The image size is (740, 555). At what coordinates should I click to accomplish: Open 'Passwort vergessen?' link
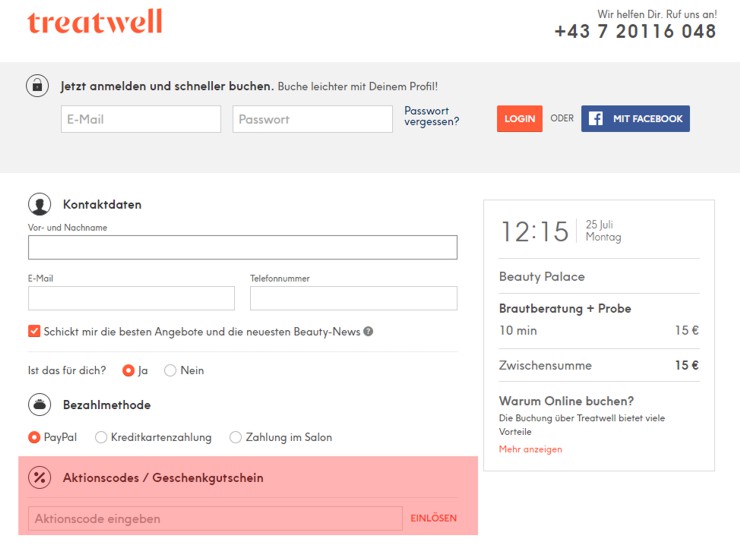pos(431,116)
